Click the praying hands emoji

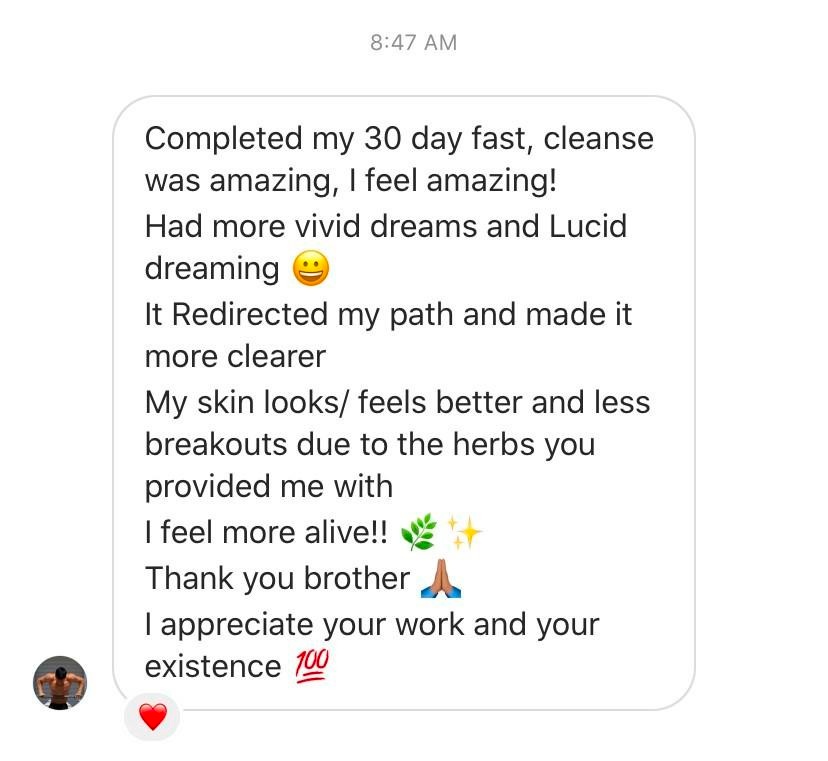point(441,578)
